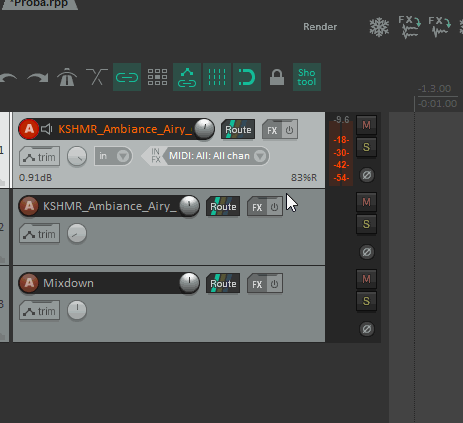Adjust pan knob on Mixdown track

click(77, 310)
